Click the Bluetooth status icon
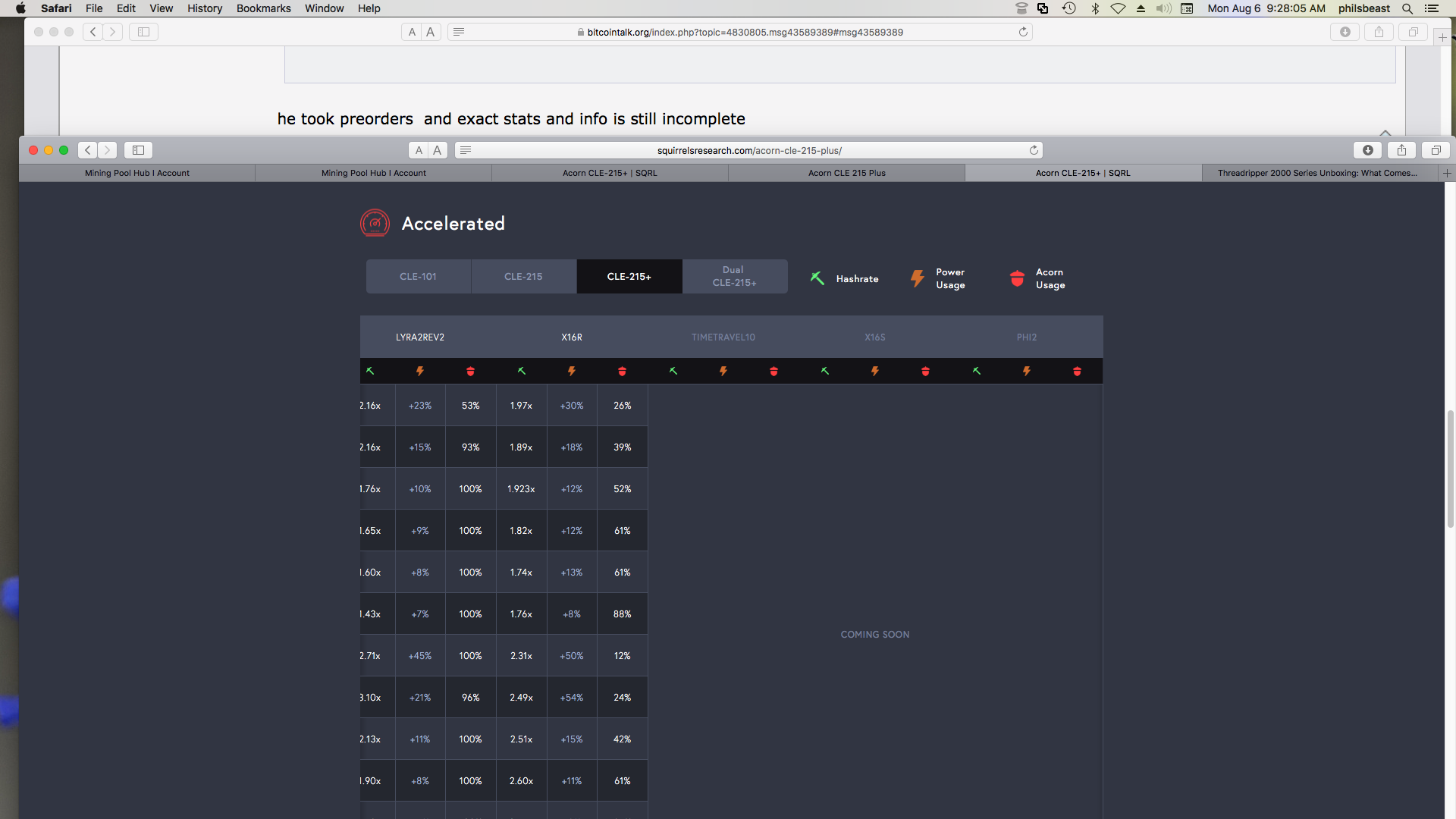Viewport: 1456px width, 819px height. tap(1094, 8)
